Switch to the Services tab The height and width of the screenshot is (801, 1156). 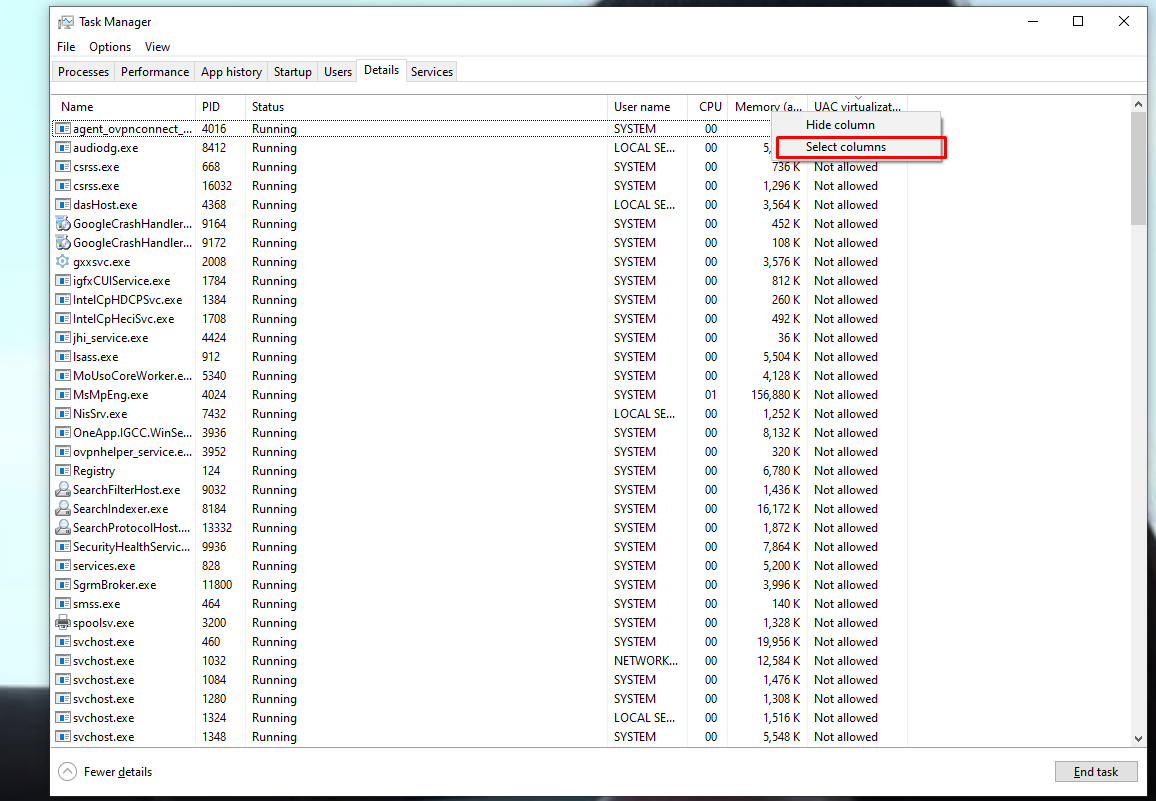point(432,72)
